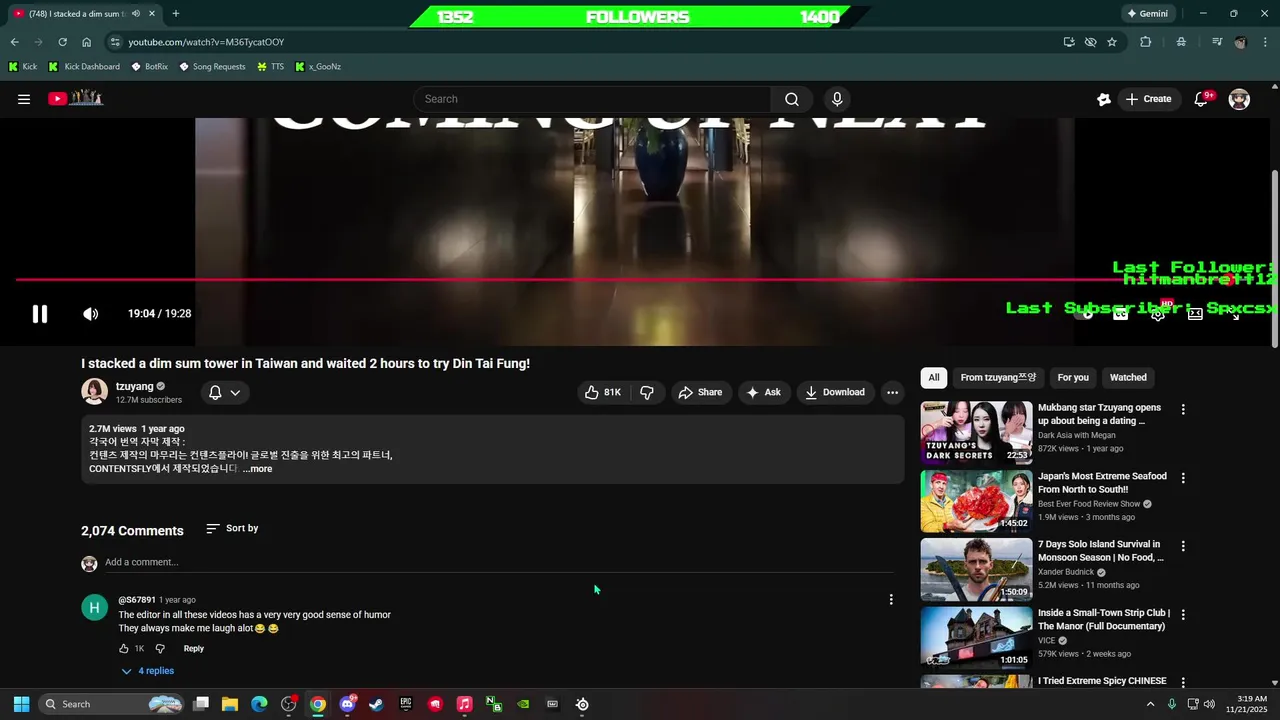Open the Sort by comments menu
The height and width of the screenshot is (720, 1280).
tap(232, 528)
